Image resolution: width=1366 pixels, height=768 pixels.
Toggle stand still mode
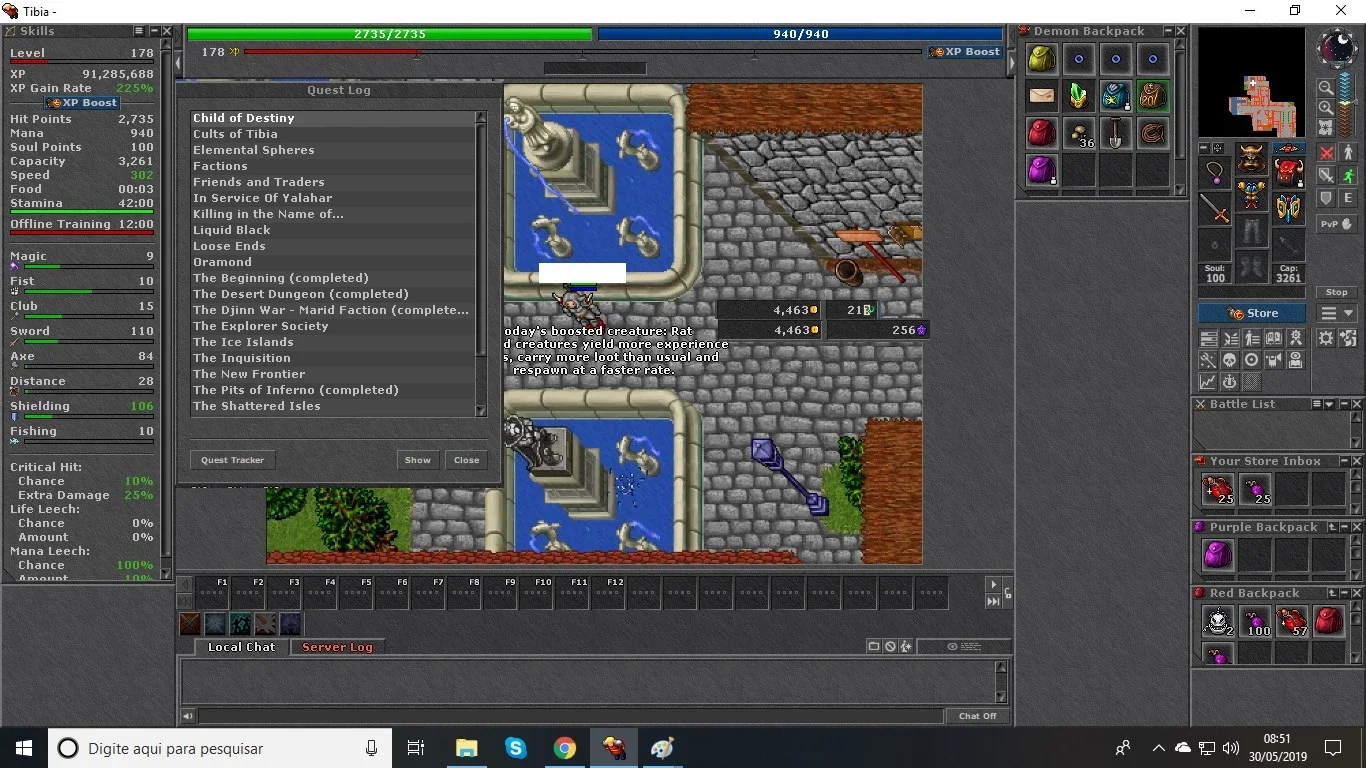coord(1348,152)
